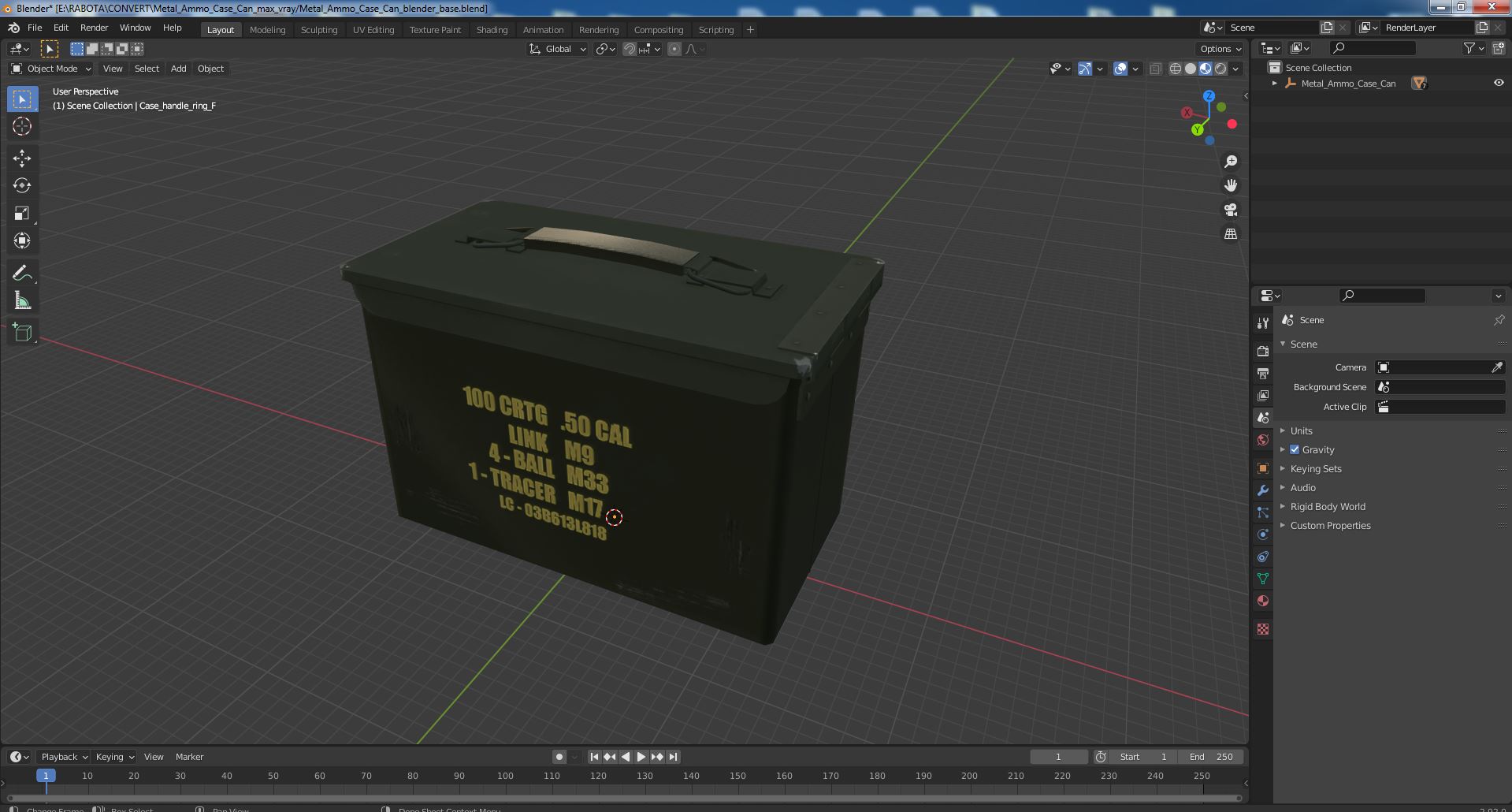The image size is (1512, 812).
Task: Open the Render properties tab
Action: [x=1263, y=351]
